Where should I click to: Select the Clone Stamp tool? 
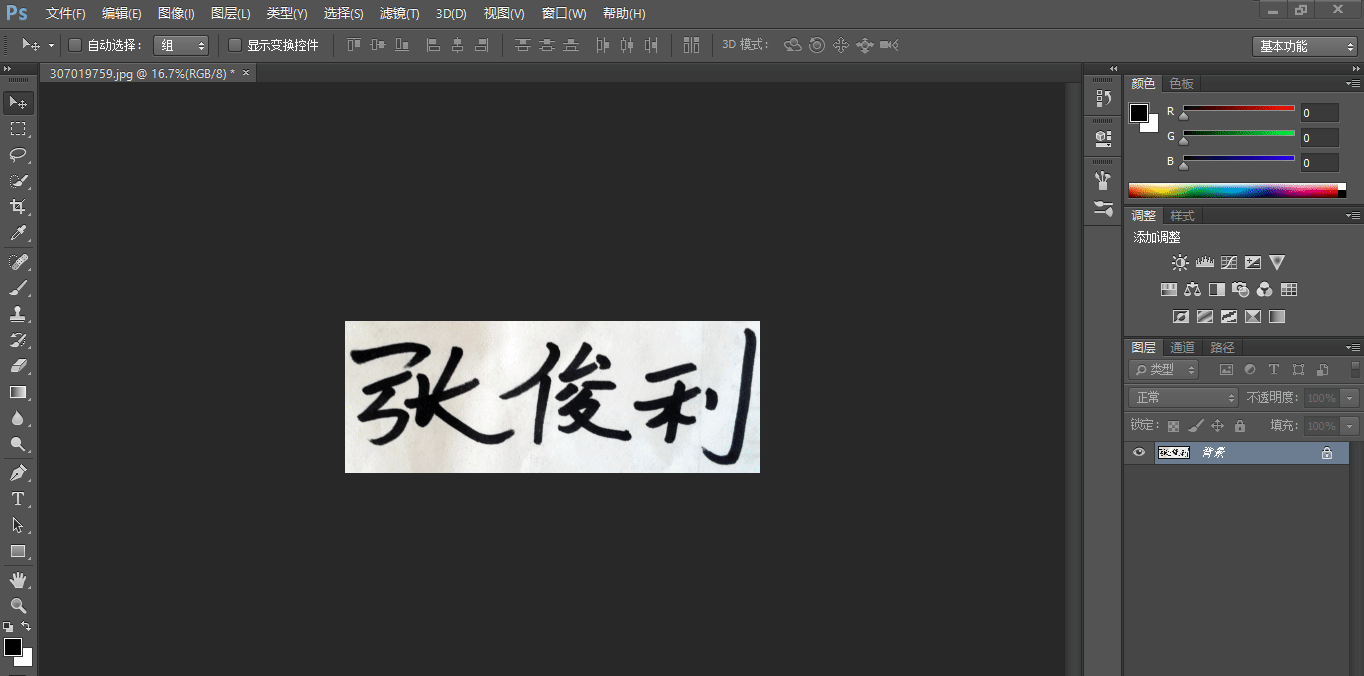click(x=18, y=314)
